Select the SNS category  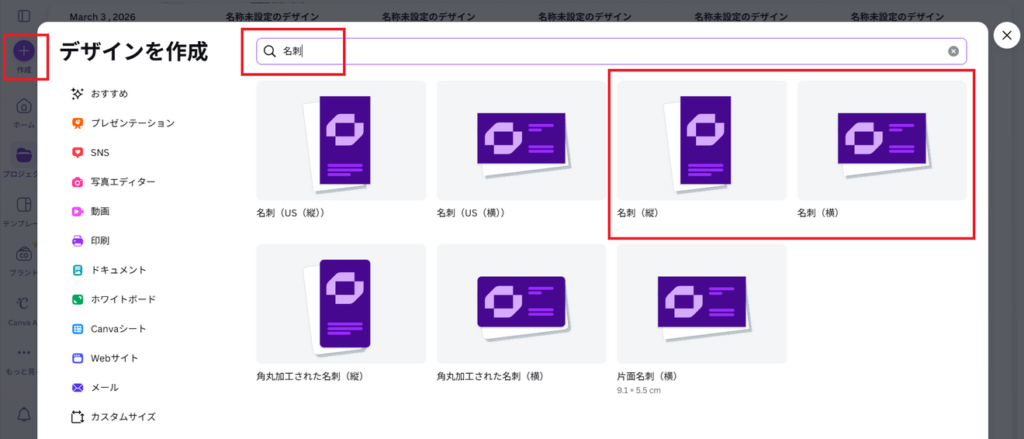click(90, 152)
